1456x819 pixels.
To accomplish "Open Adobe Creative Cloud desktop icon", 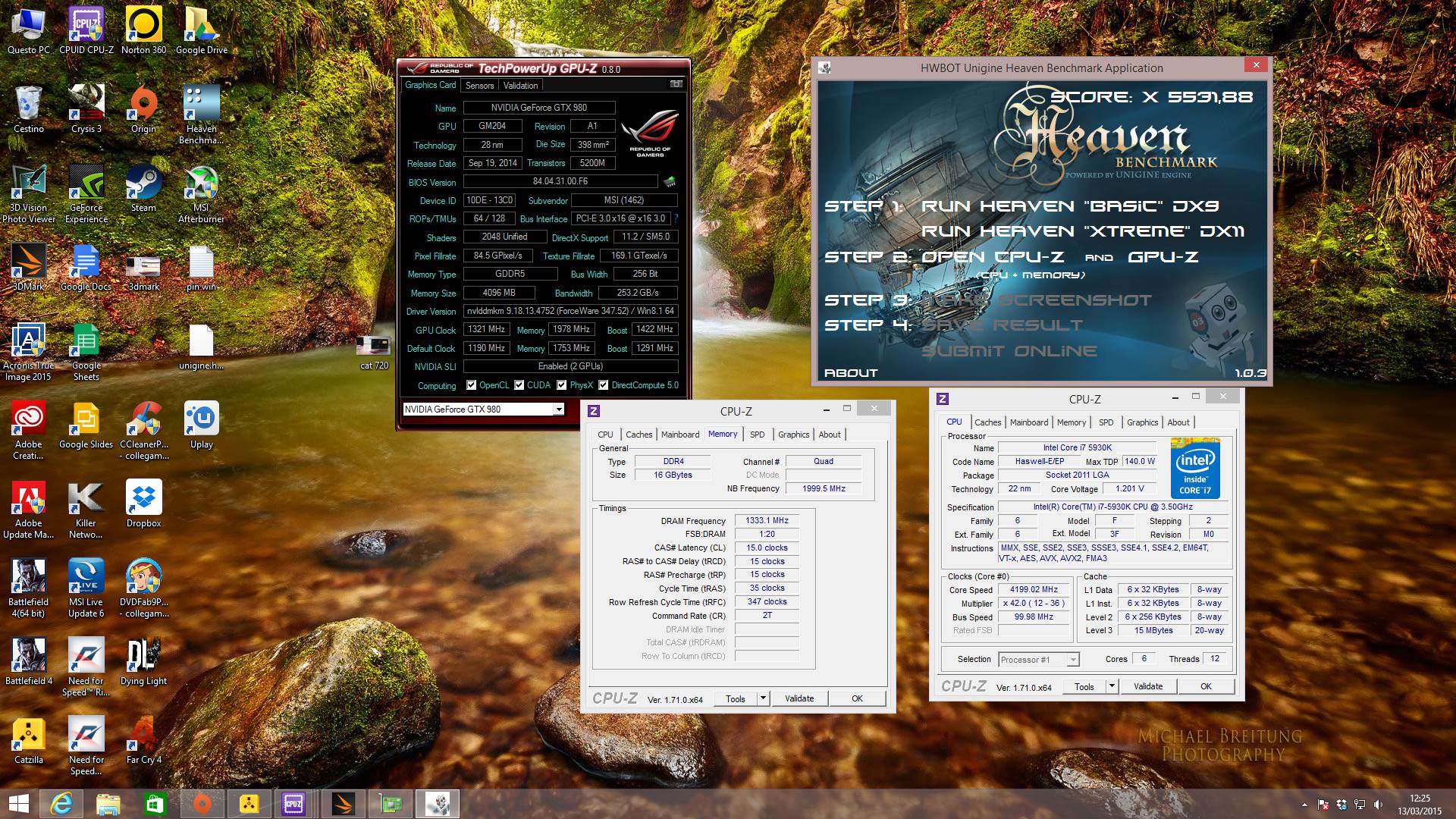I will pos(29,430).
